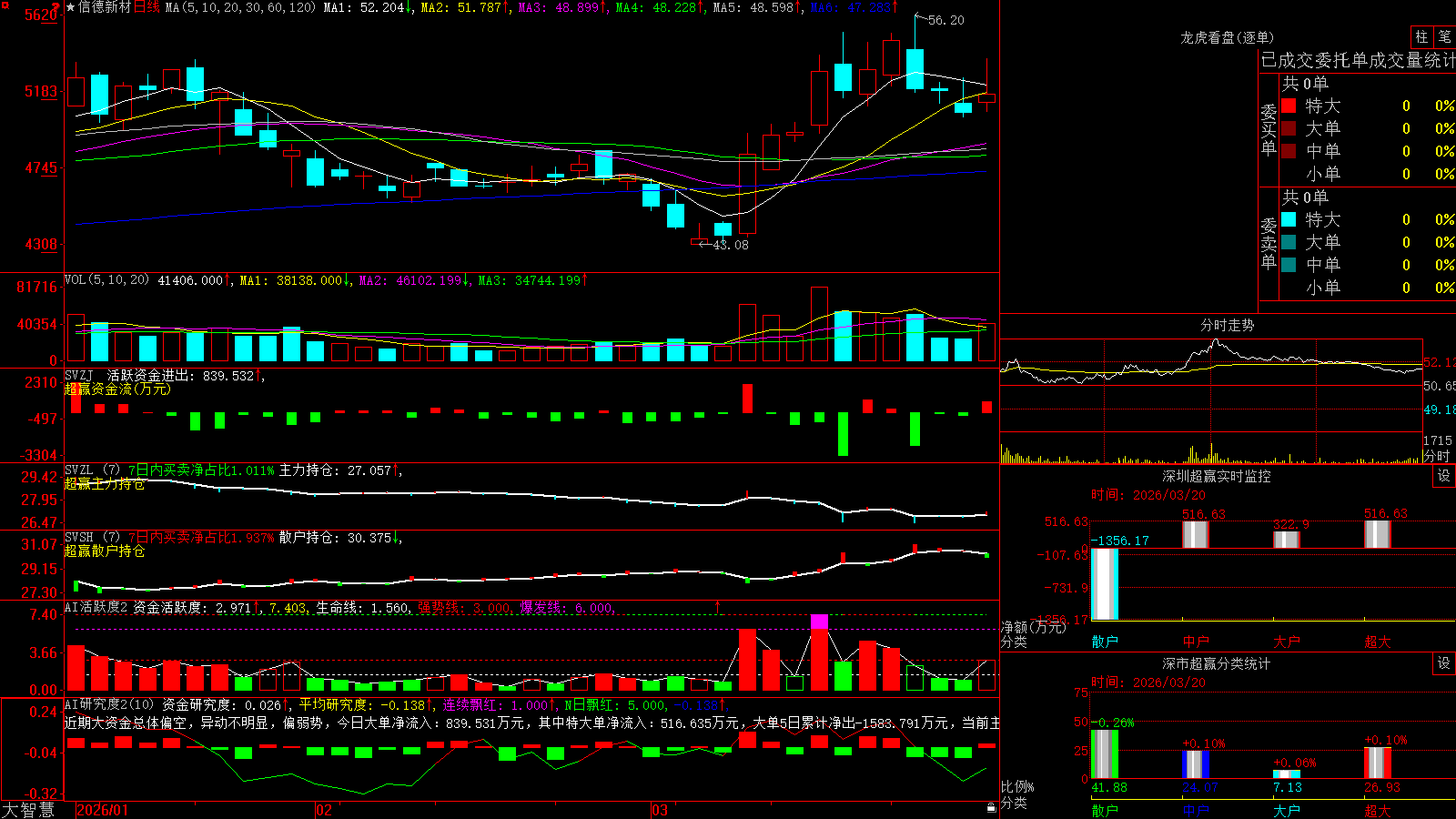Click the 深市超赢分类统计 panel title

[1216, 663]
